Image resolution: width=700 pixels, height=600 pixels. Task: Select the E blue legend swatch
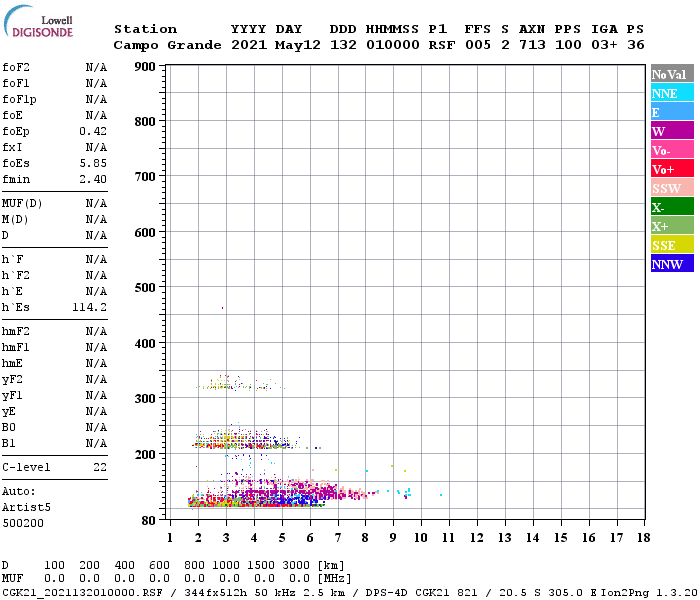pos(672,112)
